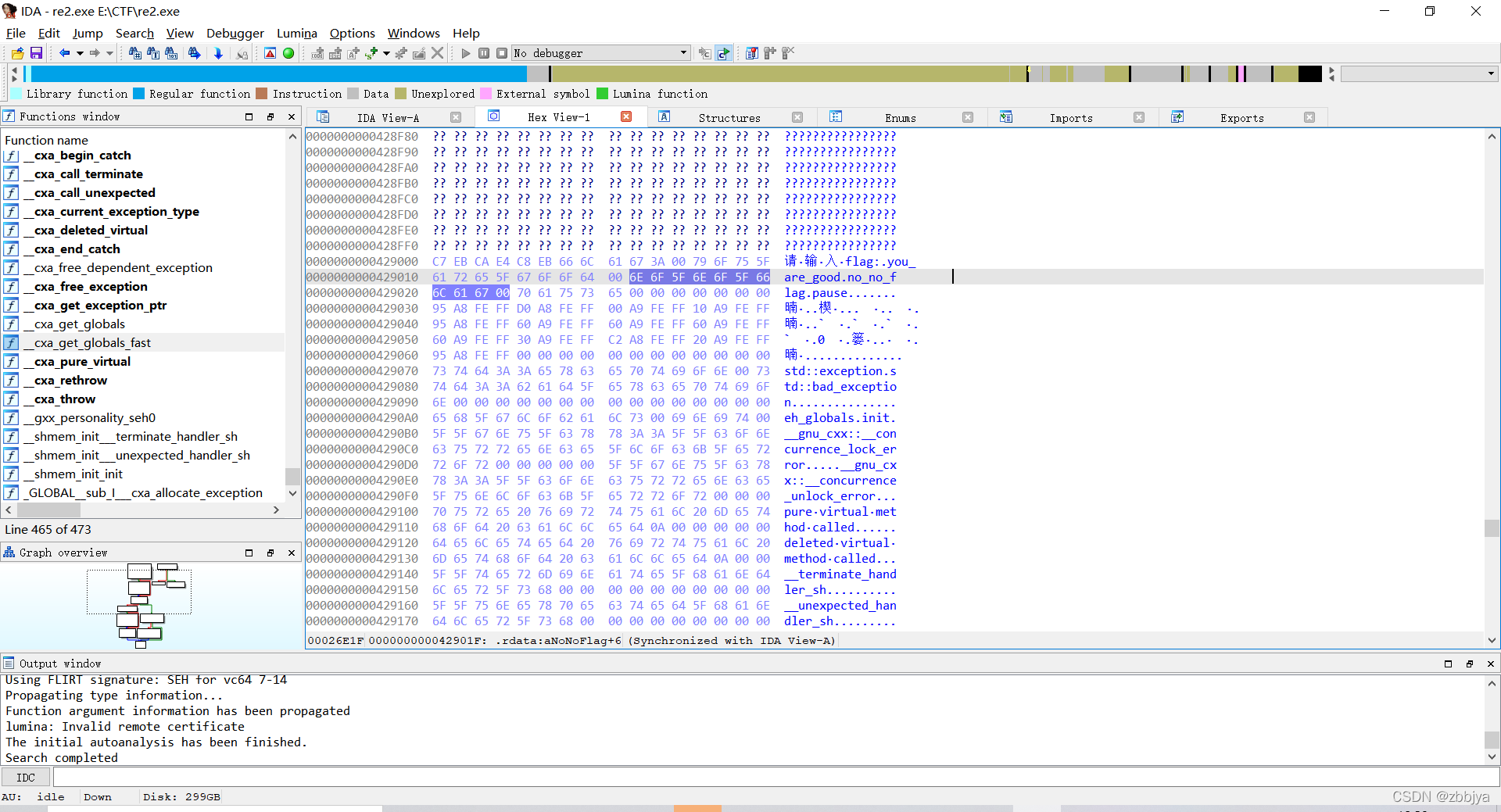The image size is (1501, 812).
Task: Click the red warning triangle icon
Action: coord(270,53)
